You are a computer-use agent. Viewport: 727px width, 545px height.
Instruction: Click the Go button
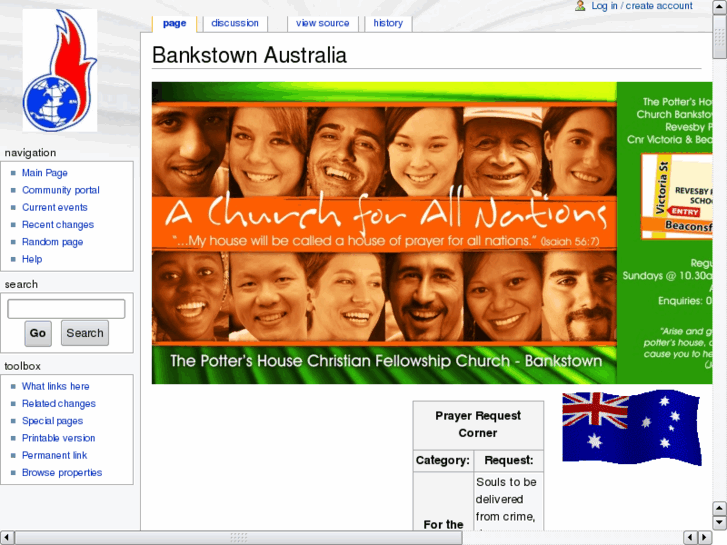pyautogui.click(x=38, y=333)
